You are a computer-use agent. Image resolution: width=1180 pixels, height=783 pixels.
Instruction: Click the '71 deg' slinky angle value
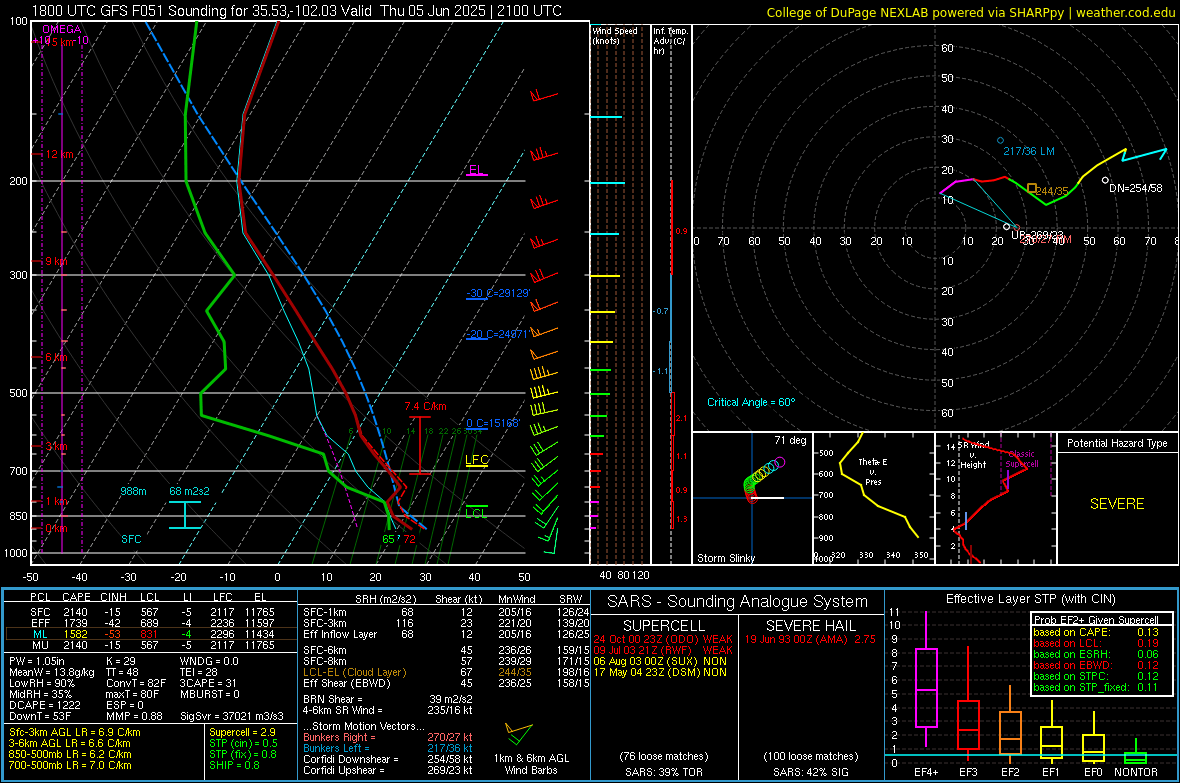[790, 440]
